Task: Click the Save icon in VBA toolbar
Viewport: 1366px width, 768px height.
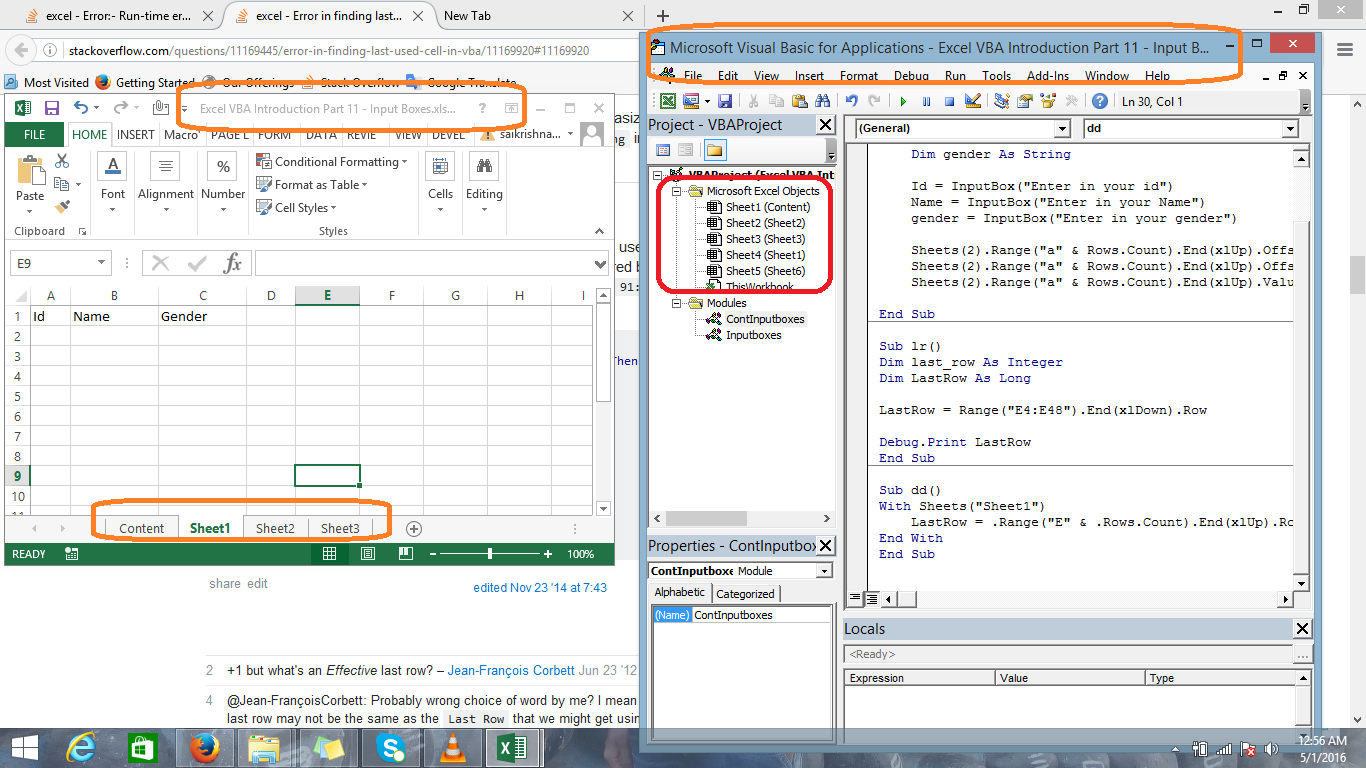Action: pyautogui.click(x=725, y=101)
